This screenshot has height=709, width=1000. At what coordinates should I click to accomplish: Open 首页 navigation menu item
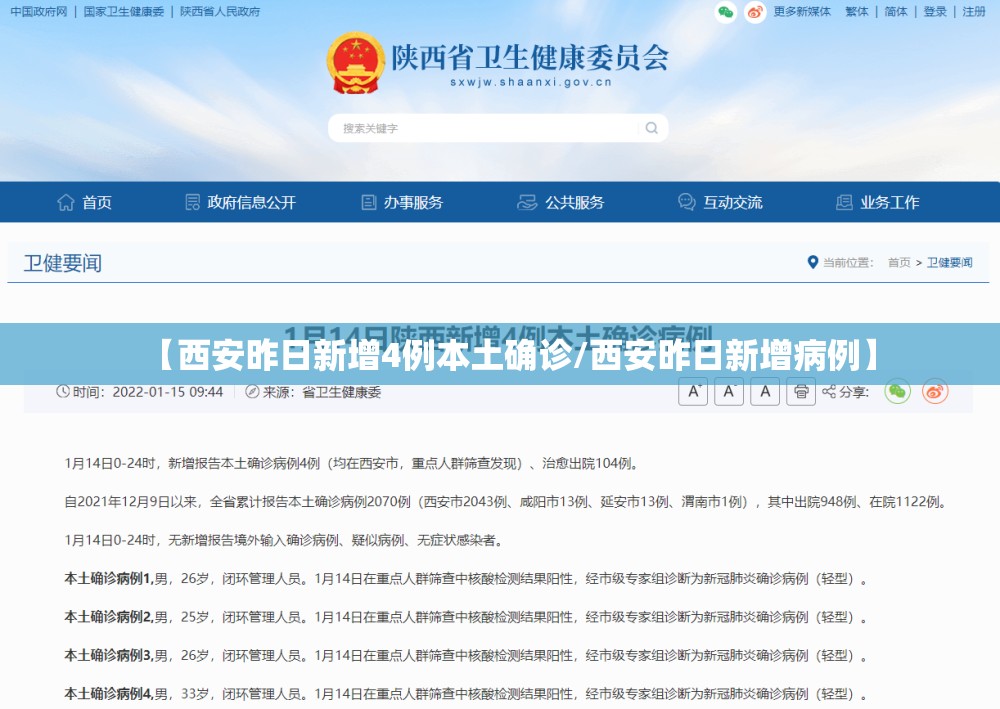[84, 203]
